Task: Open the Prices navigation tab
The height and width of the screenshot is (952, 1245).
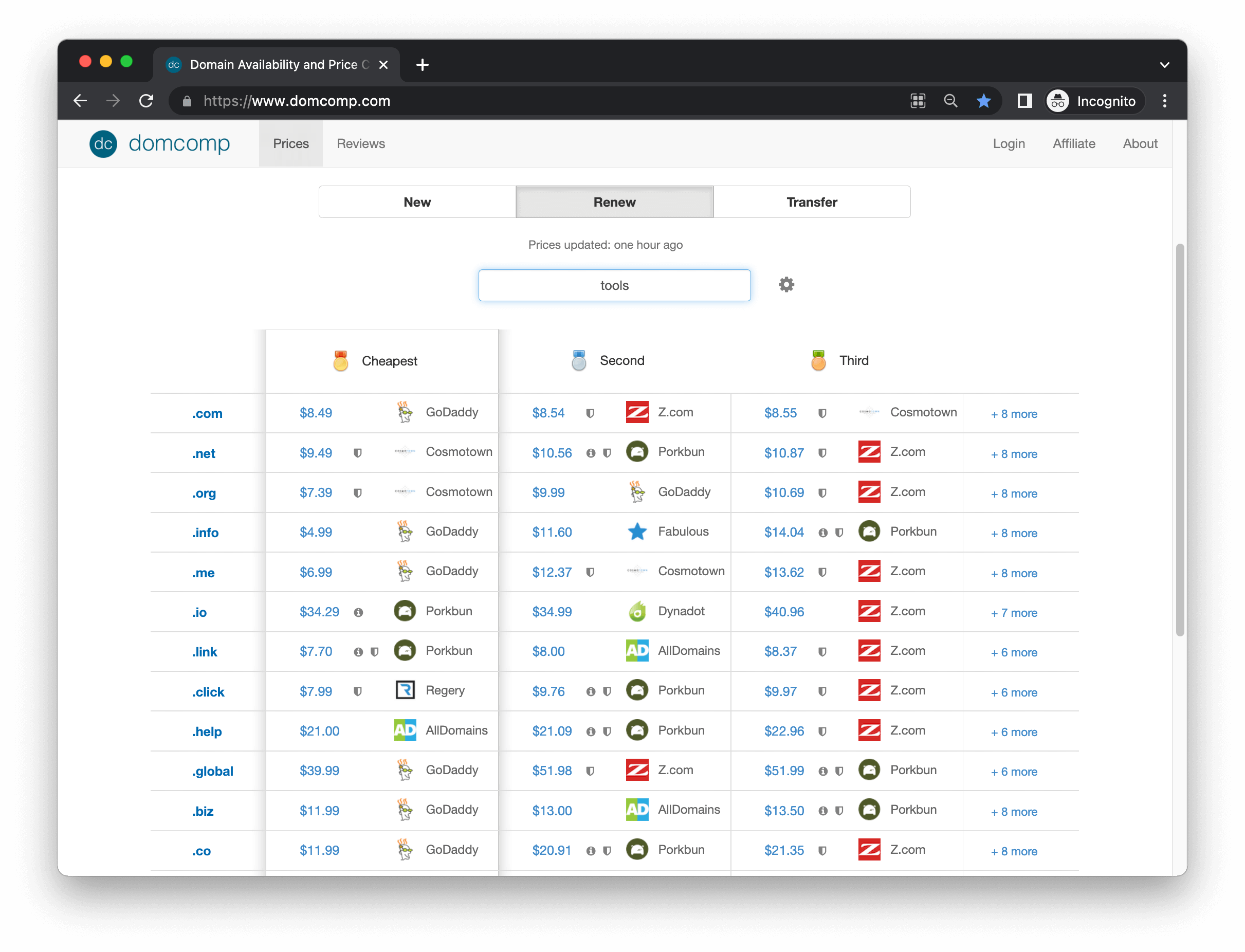Action: (291, 144)
